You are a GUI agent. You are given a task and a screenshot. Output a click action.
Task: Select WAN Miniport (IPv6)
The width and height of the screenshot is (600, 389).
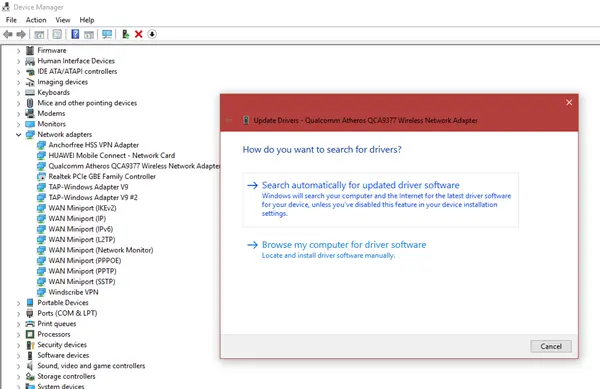[x=80, y=229]
